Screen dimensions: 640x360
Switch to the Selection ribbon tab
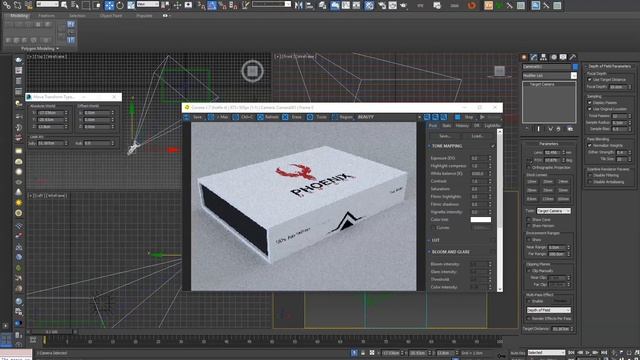click(77, 16)
